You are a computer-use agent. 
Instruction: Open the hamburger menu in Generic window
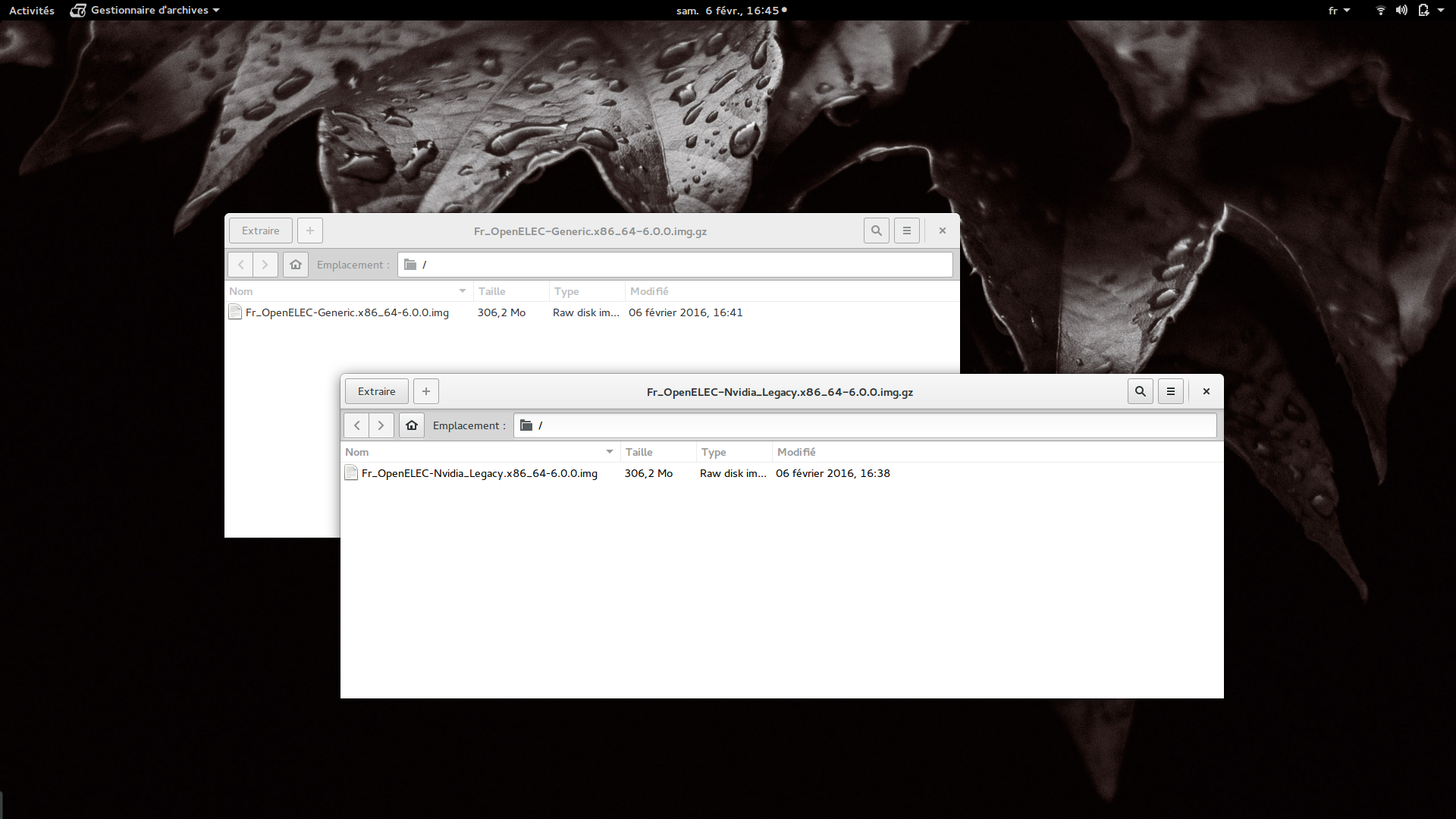(x=907, y=231)
